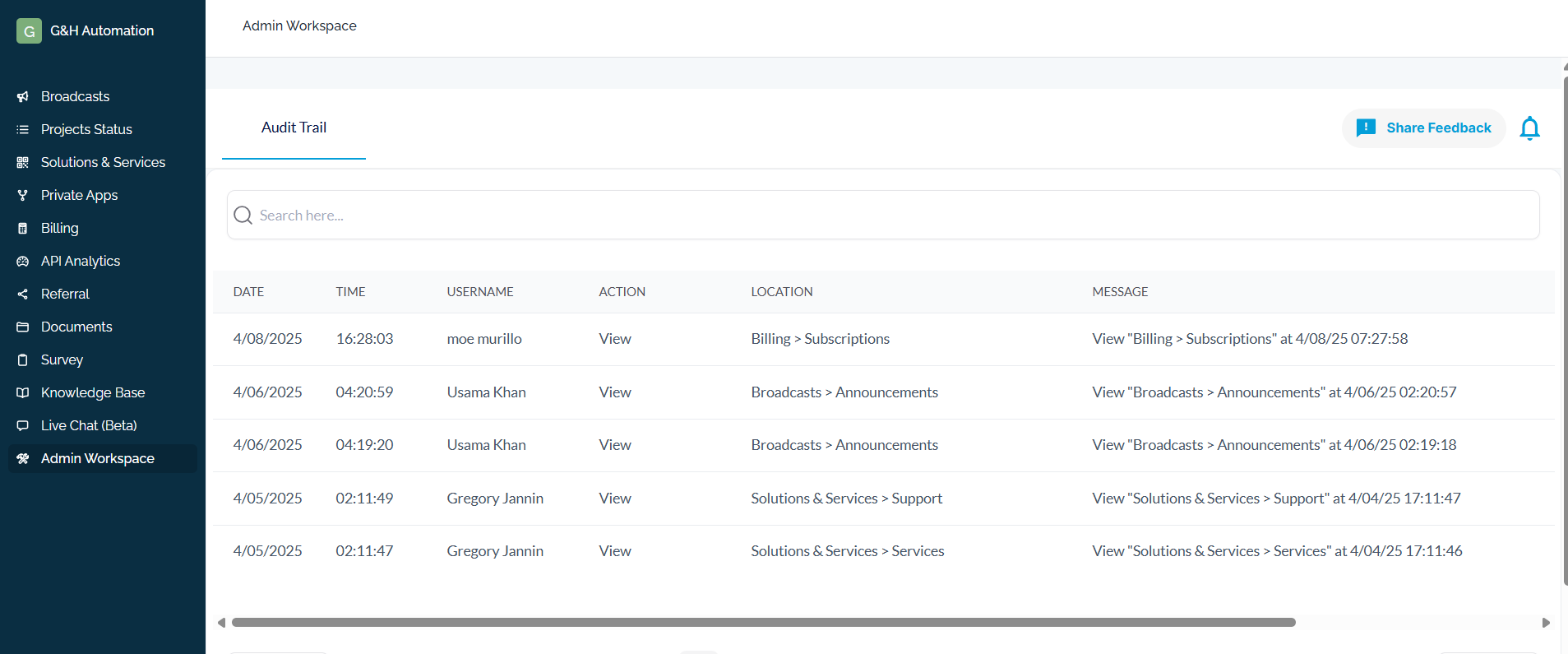Image resolution: width=1568 pixels, height=654 pixels.
Task: Open notifications with the bell icon
Action: (x=1529, y=128)
